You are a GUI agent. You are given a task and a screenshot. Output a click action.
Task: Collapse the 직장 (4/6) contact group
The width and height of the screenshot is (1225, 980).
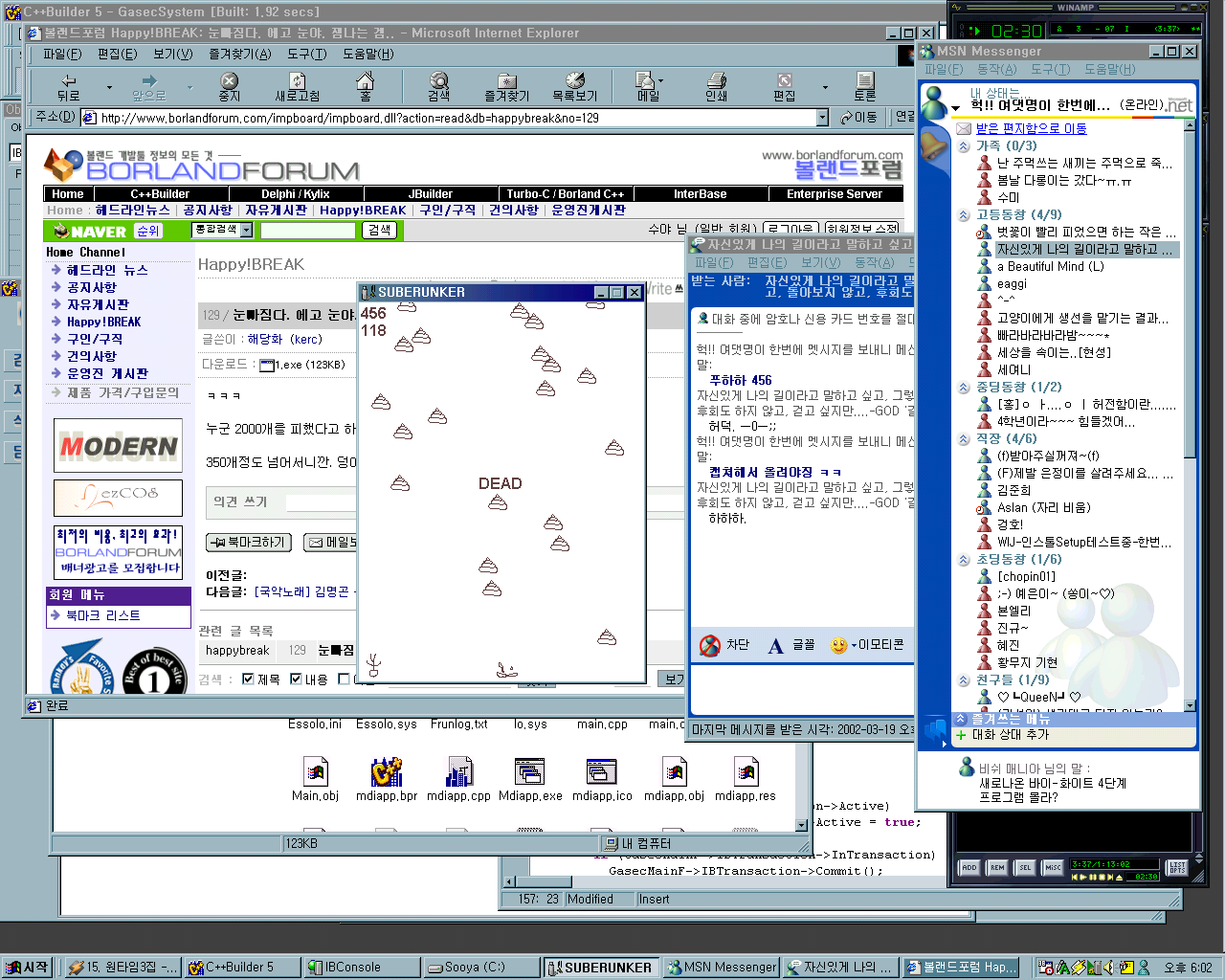pyautogui.click(x=964, y=439)
